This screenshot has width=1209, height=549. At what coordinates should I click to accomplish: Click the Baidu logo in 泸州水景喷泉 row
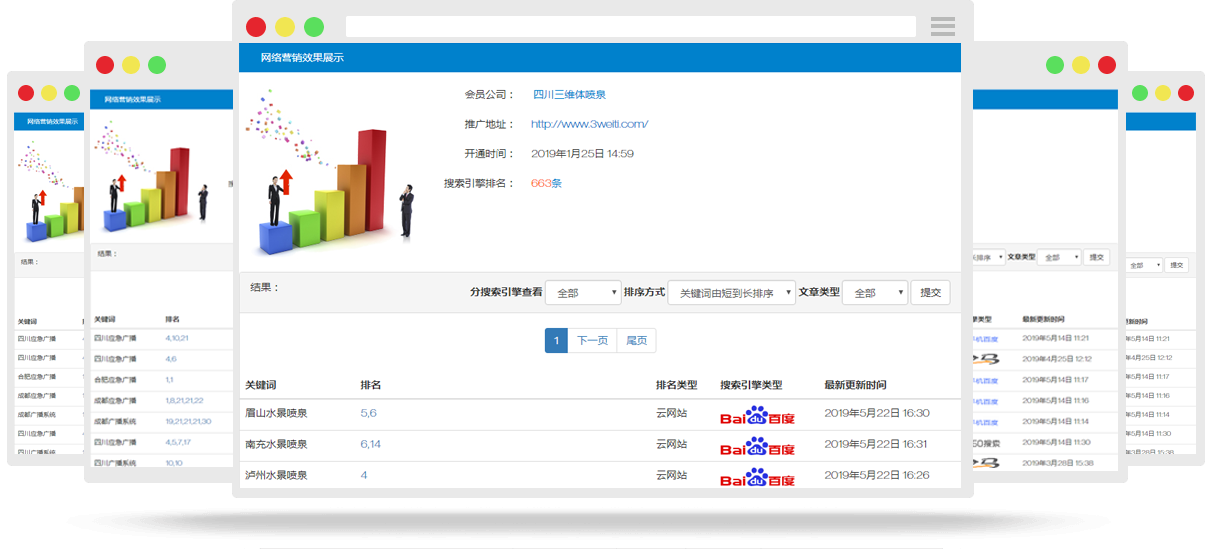point(757,476)
